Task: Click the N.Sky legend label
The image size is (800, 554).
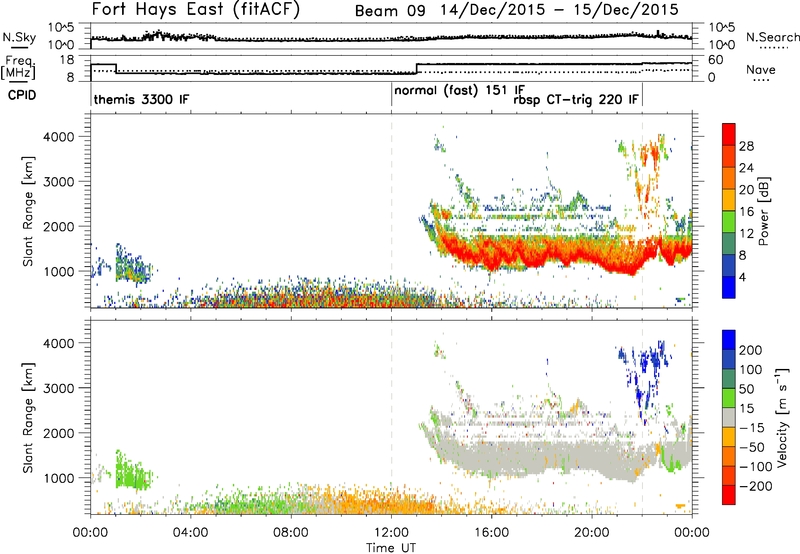Action: pos(19,37)
